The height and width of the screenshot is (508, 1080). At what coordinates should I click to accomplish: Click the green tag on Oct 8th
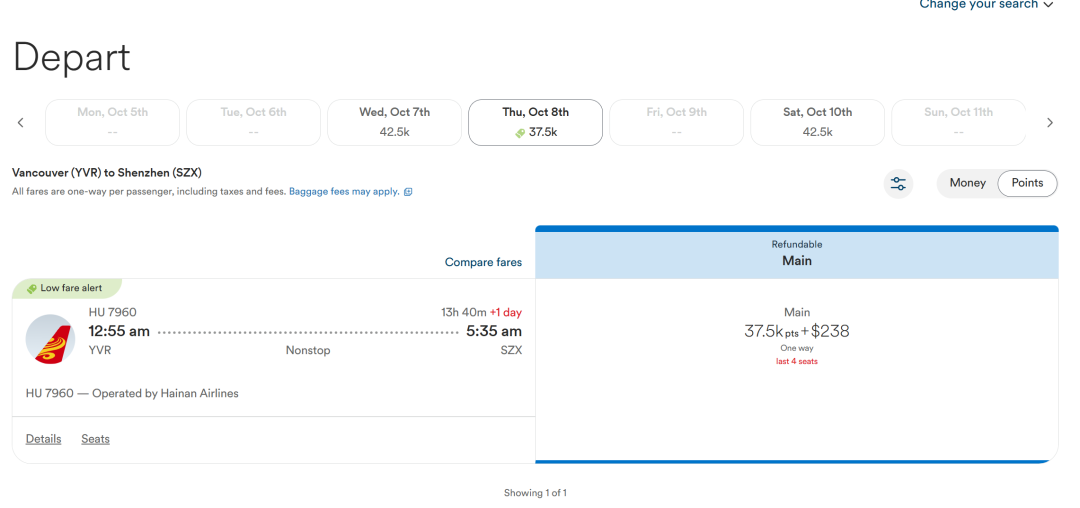click(520, 133)
